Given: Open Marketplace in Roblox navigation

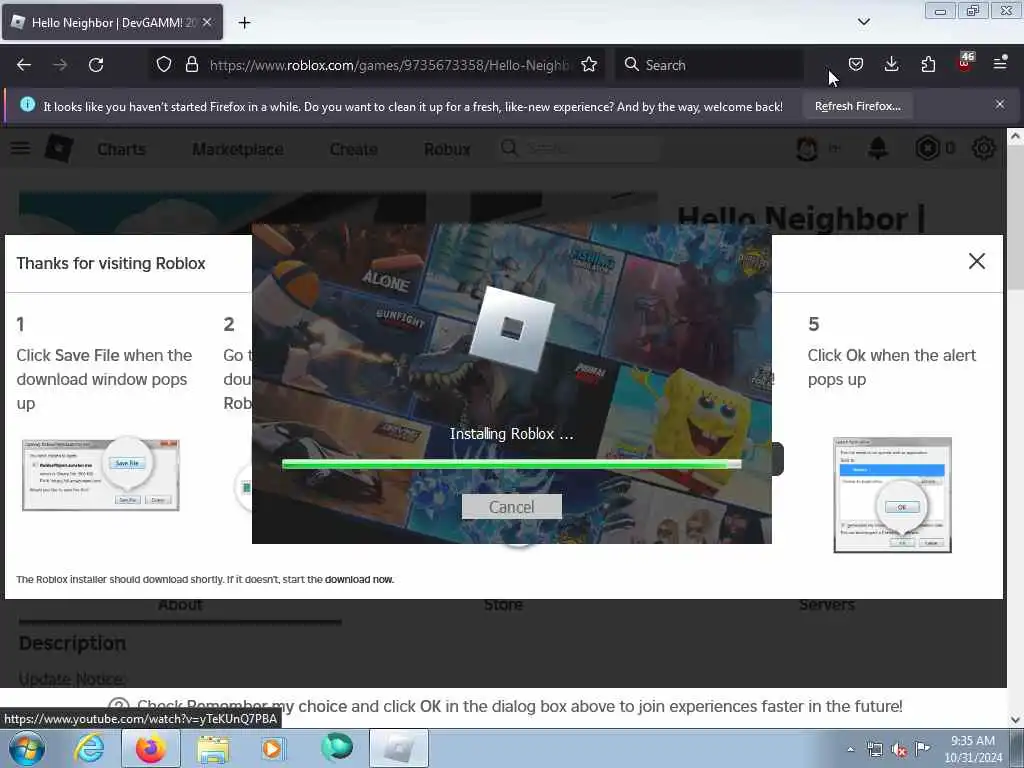Looking at the screenshot, I should pyautogui.click(x=238, y=150).
